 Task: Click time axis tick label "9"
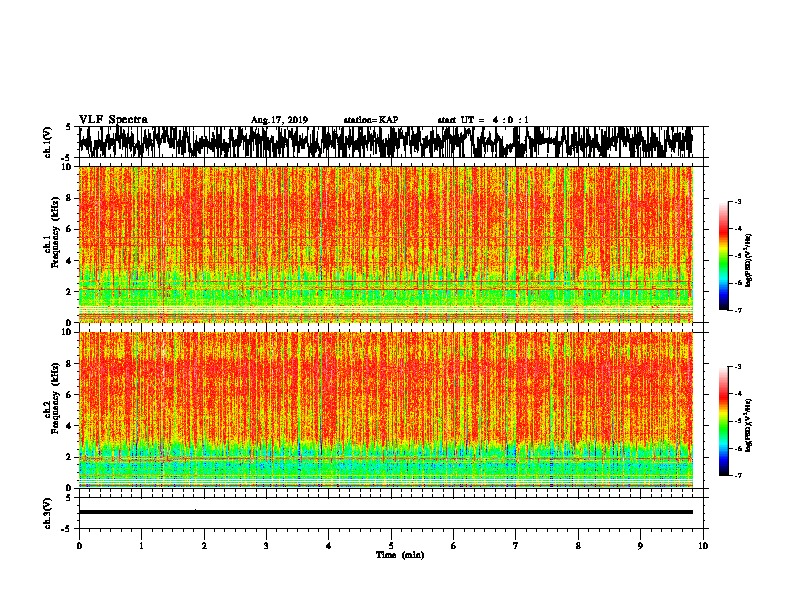640,546
